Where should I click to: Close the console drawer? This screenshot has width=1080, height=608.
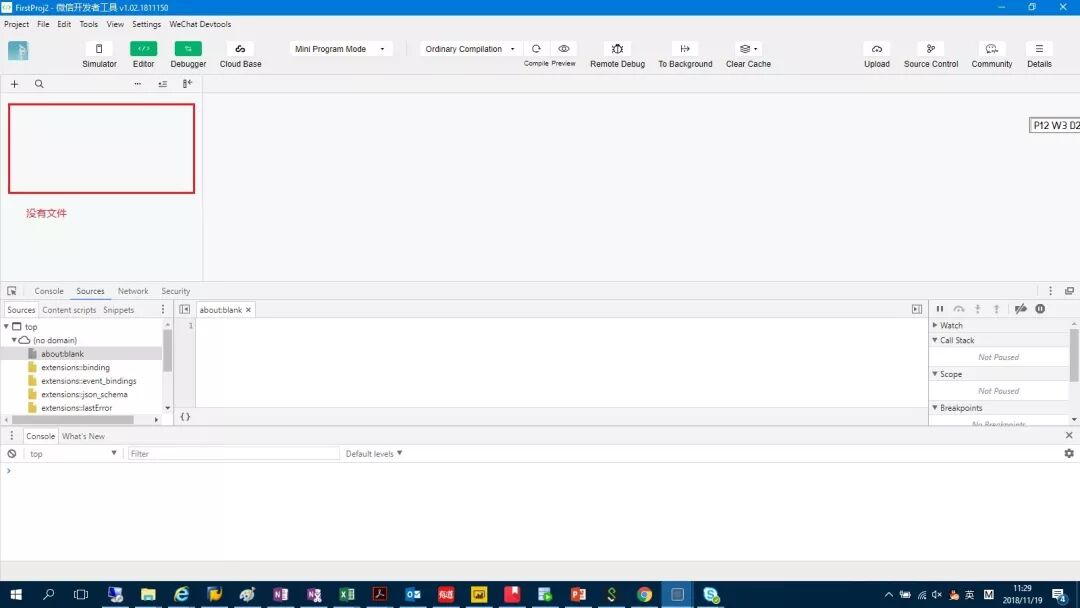[1068, 435]
